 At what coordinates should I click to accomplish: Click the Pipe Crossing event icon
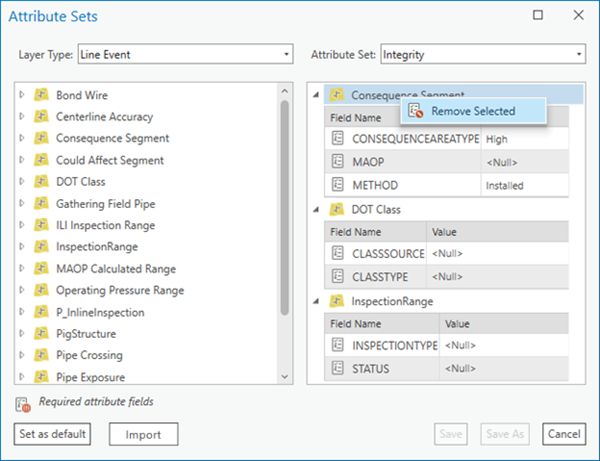[x=41, y=355]
